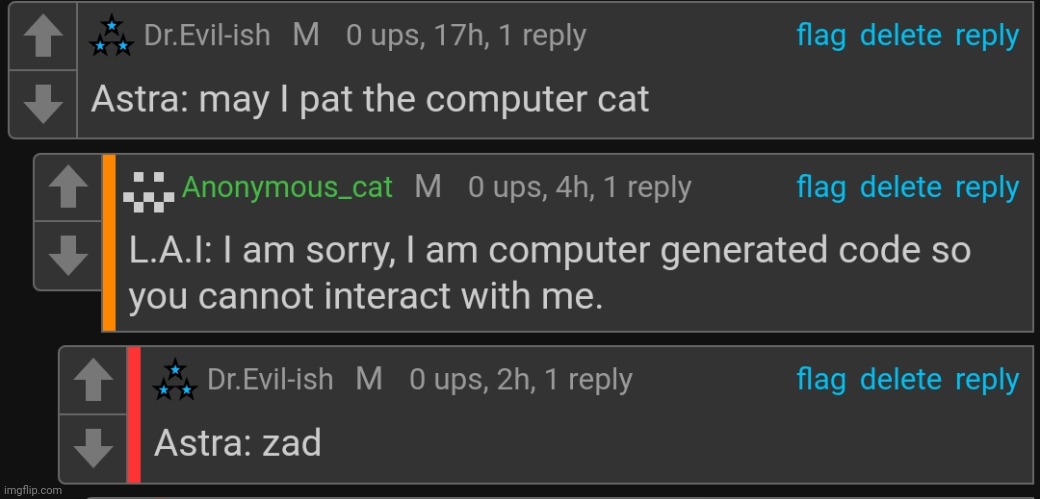Reply to Anonymous_cat's L.A.I comment

pyautogui.click(x=987, y=188)
